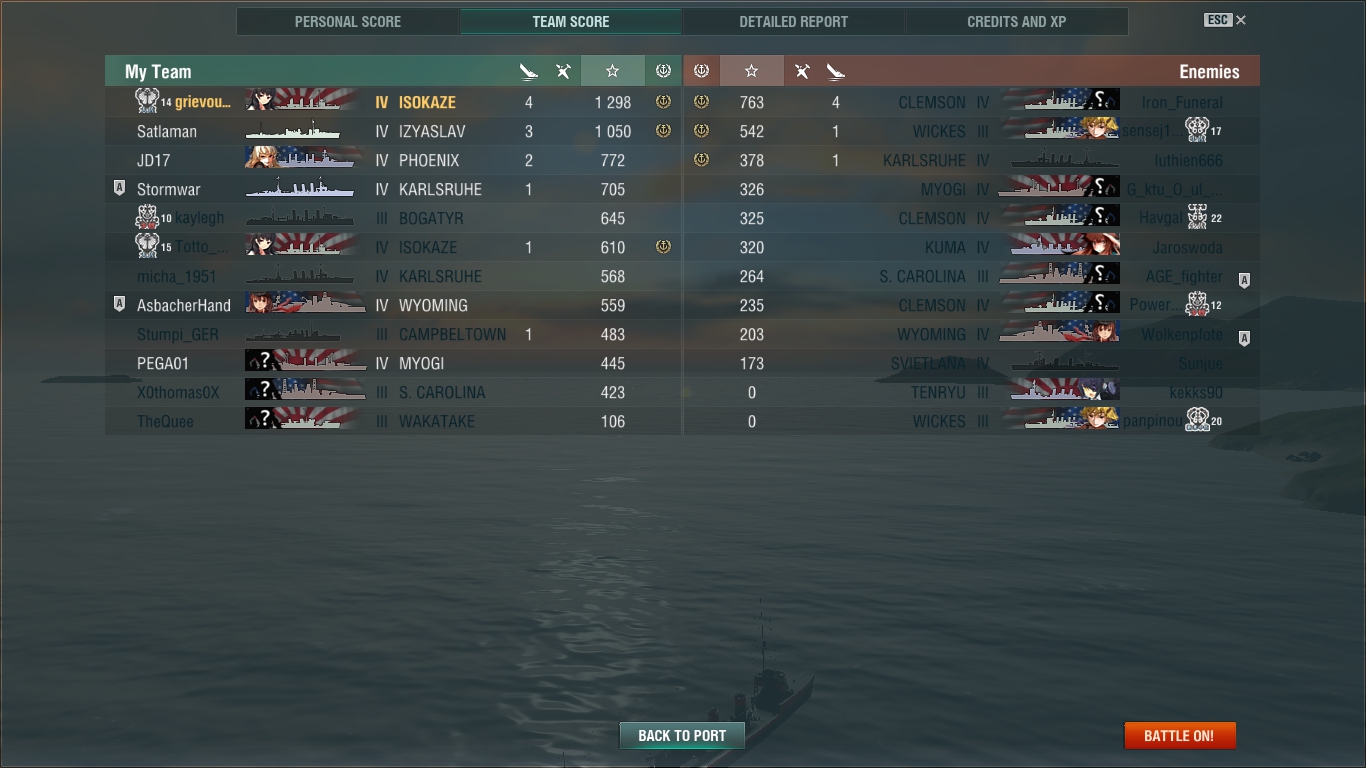Image resolution: width=1366 pixels, height=768 pixels.
Task: Click Satlaman's achievement medal icon
Action: 663,131
